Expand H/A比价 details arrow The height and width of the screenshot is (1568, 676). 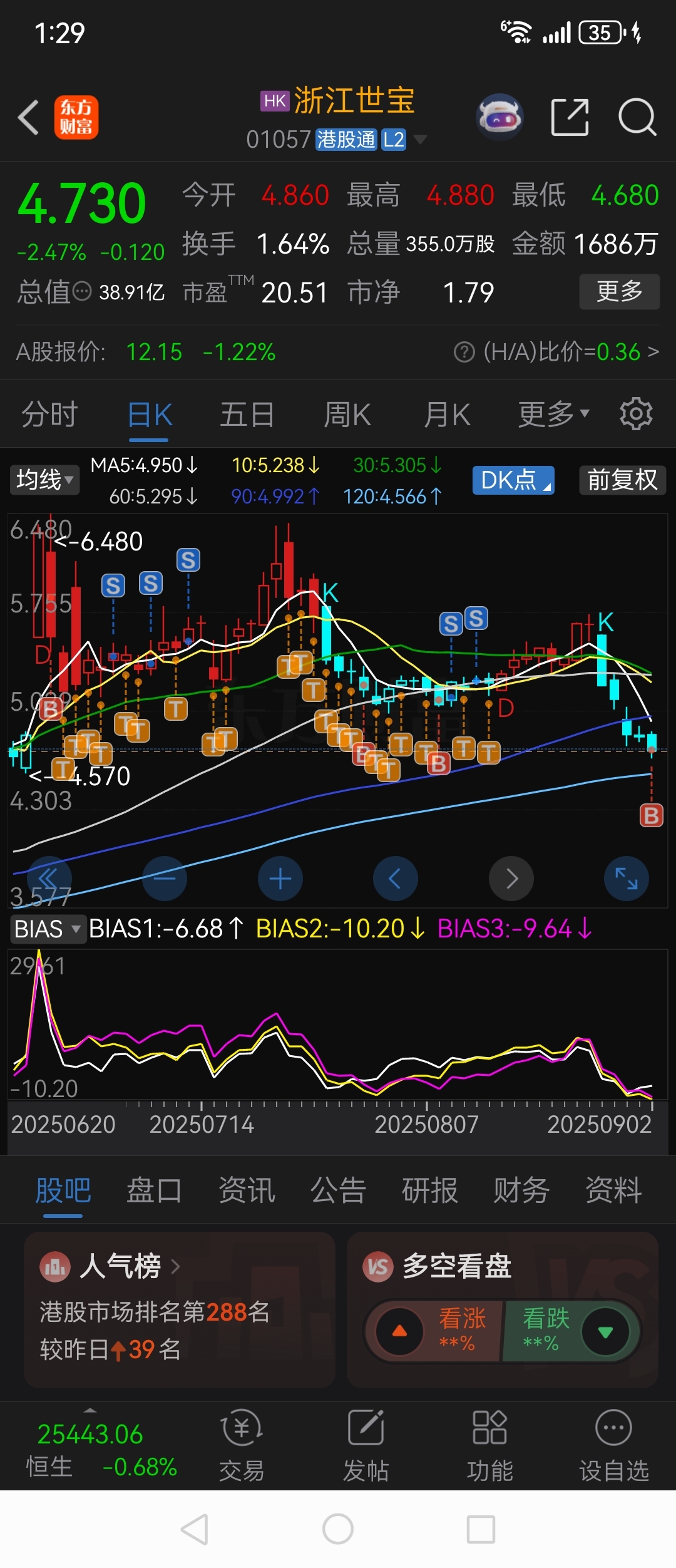[x=653, y=352]
